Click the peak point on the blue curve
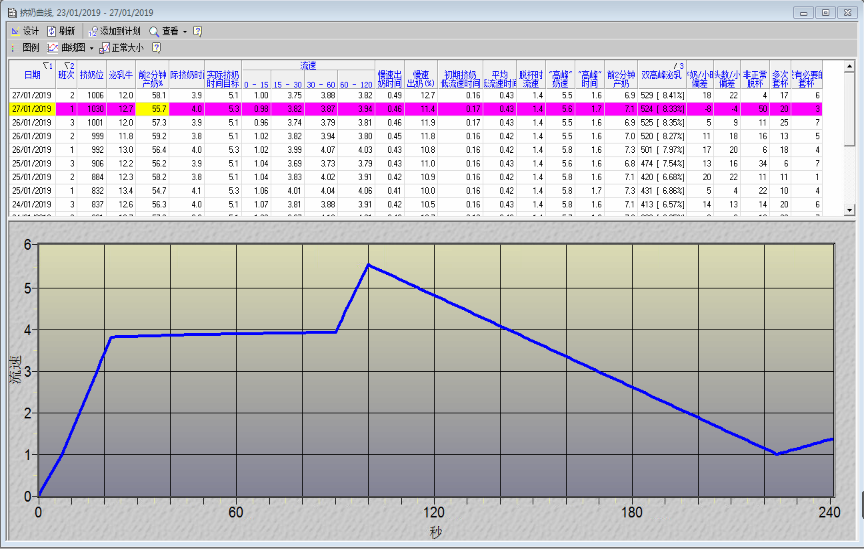 (x=368, y=265)
